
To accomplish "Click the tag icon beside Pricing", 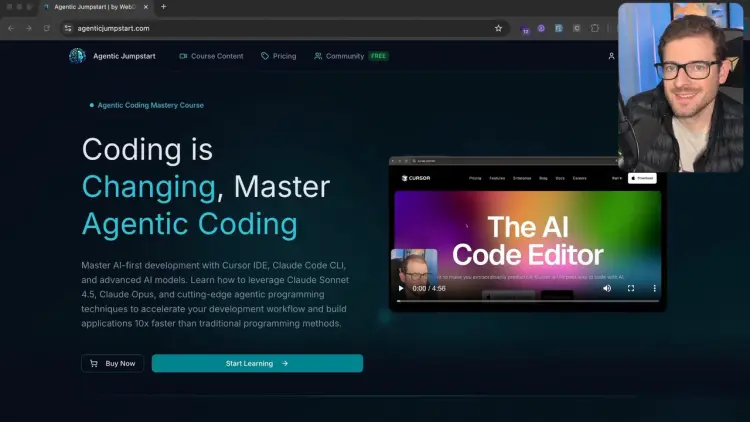I will pos(265,56).
